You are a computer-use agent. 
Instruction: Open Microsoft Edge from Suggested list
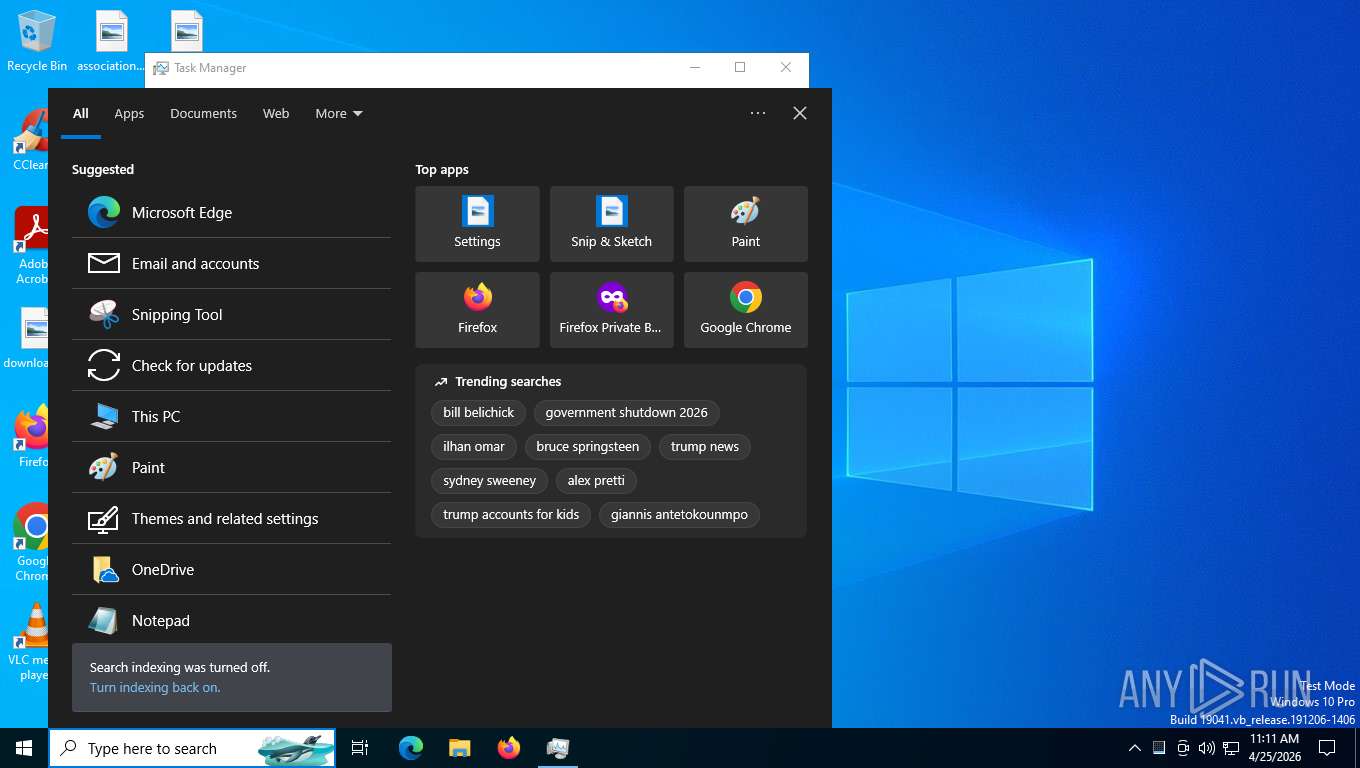coord(231,212)
